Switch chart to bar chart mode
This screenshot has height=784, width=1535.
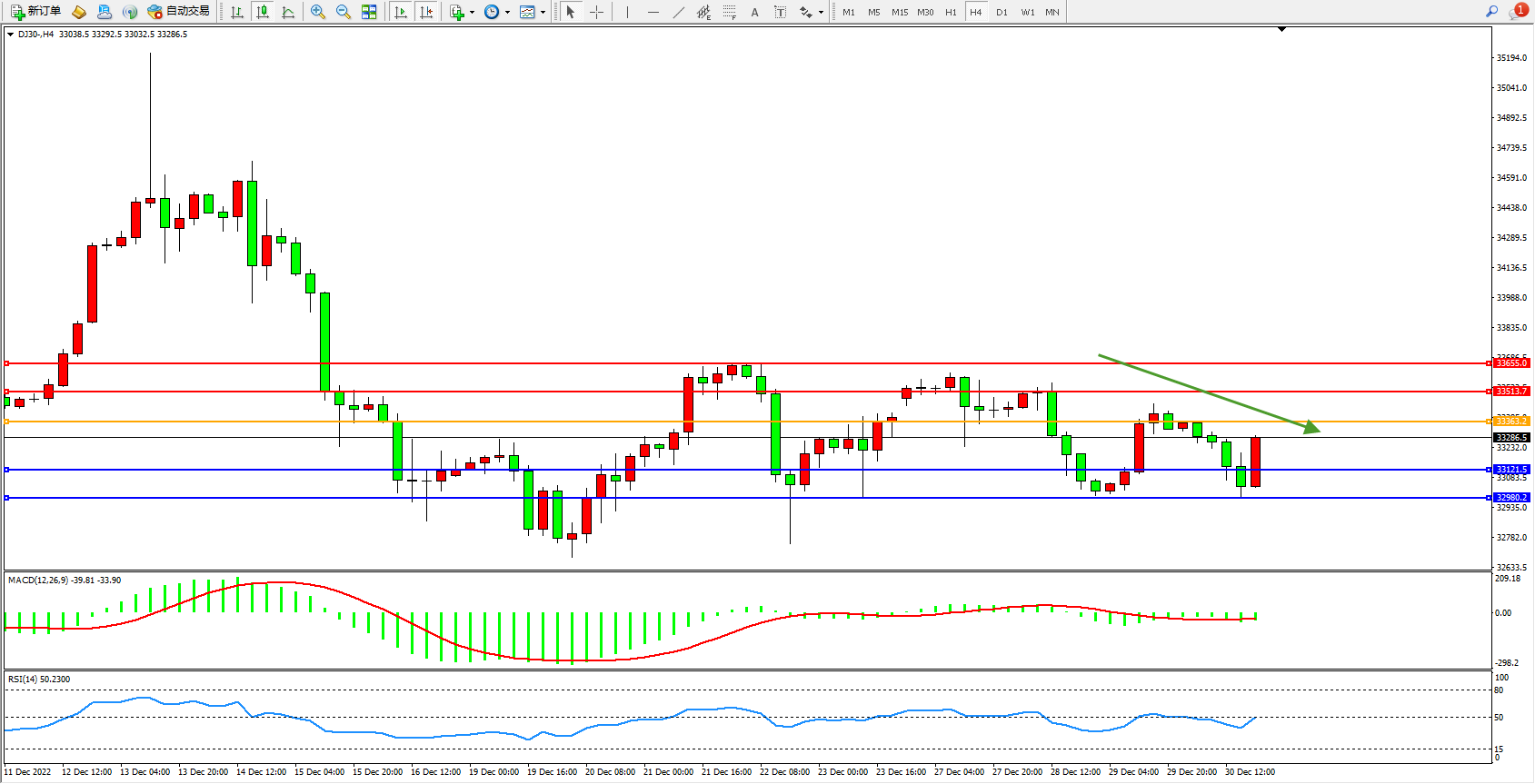237,12
